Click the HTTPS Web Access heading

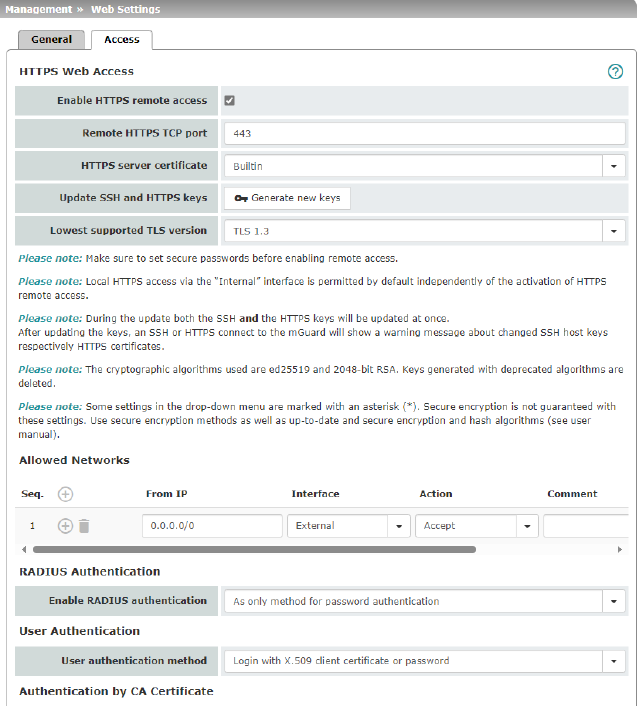77,72
